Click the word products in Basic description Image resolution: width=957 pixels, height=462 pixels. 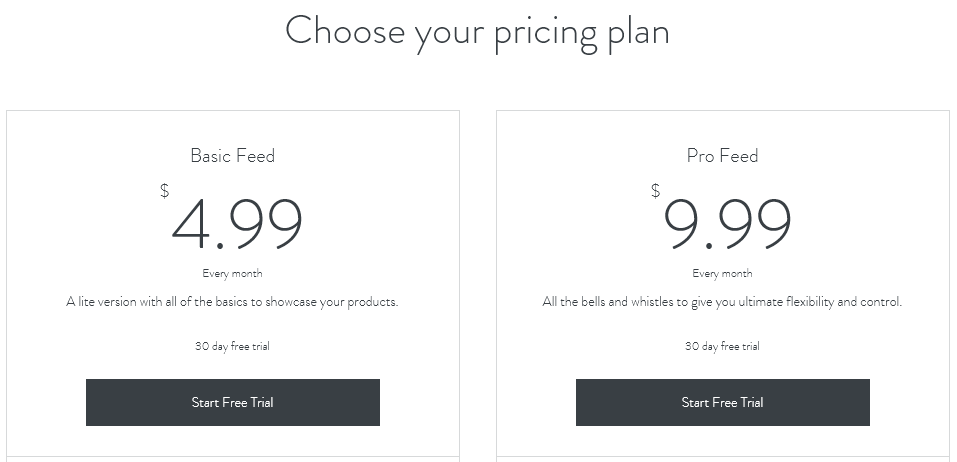click(x=372, y=302)
